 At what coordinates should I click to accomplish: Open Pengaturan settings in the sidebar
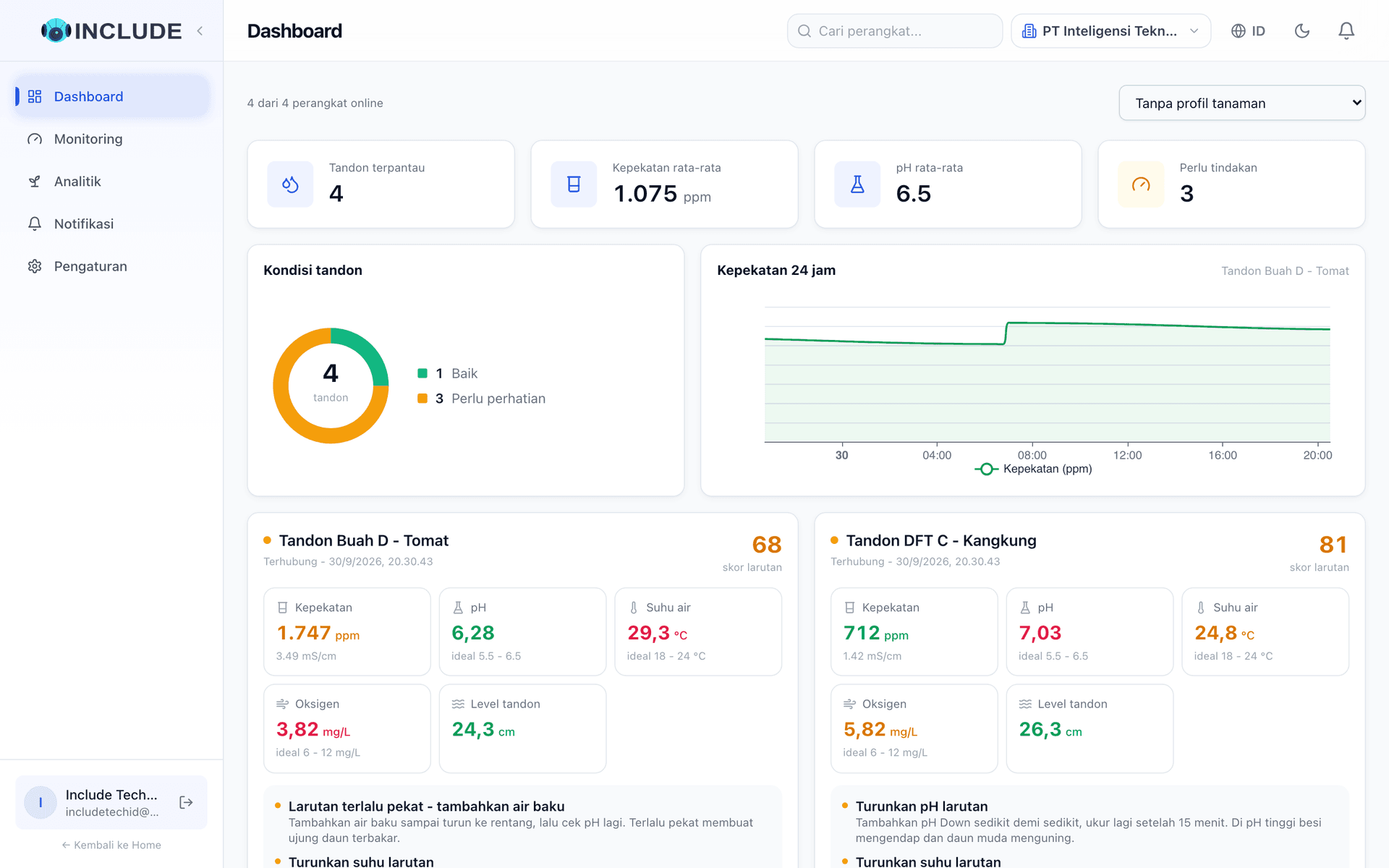click(112, 266)
